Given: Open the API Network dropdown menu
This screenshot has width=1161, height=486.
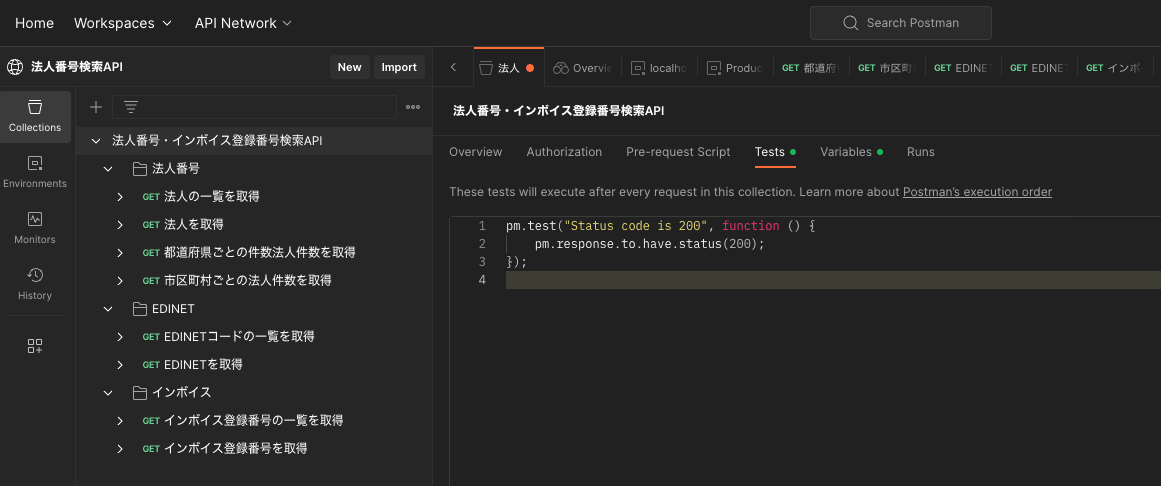Looking at the screenshot, I should (244, 23).
